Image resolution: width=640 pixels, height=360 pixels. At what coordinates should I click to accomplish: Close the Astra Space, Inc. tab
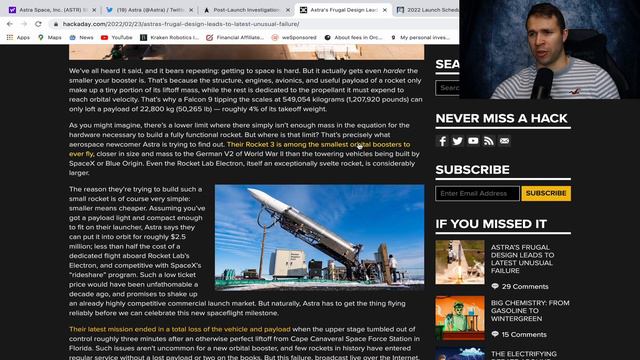(x=94, y=10)
